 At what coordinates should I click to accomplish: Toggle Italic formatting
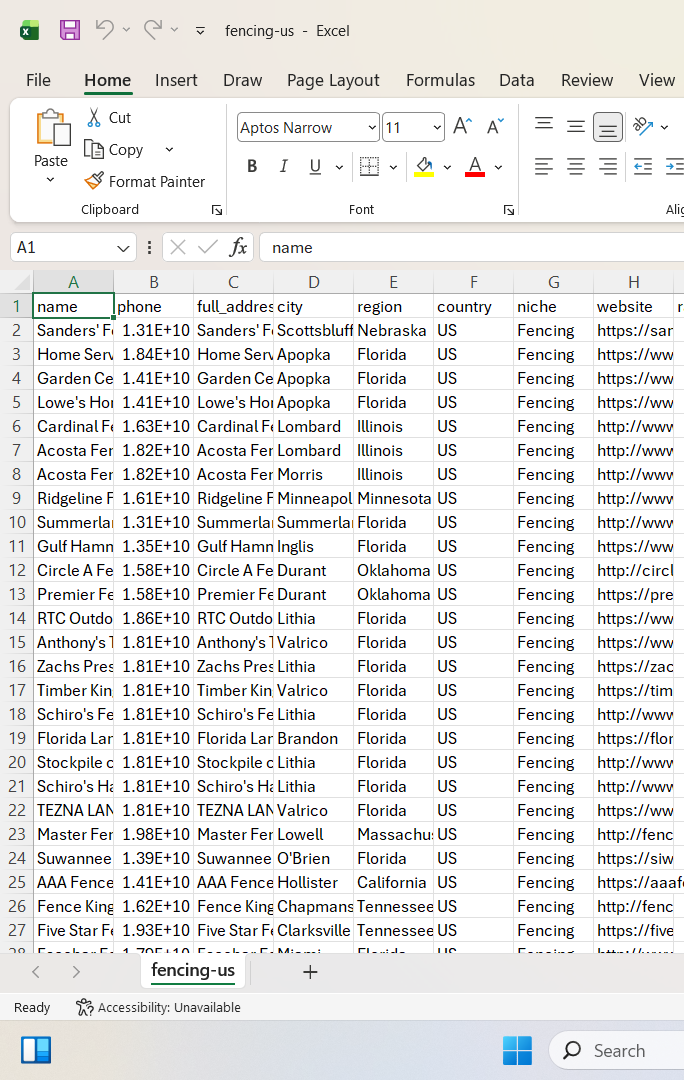point(283,167)
